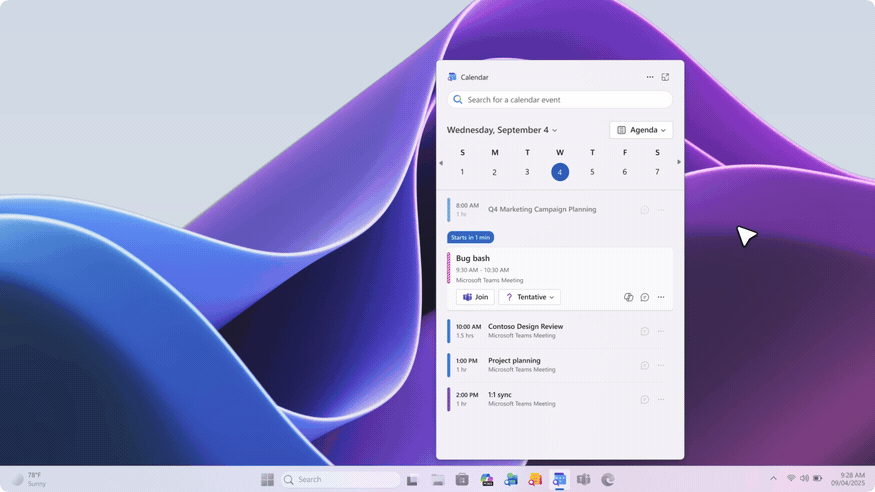The image size is (875, 492).
Task: More options for Q4 Marketing Campaign Planning
Action: 661,210
